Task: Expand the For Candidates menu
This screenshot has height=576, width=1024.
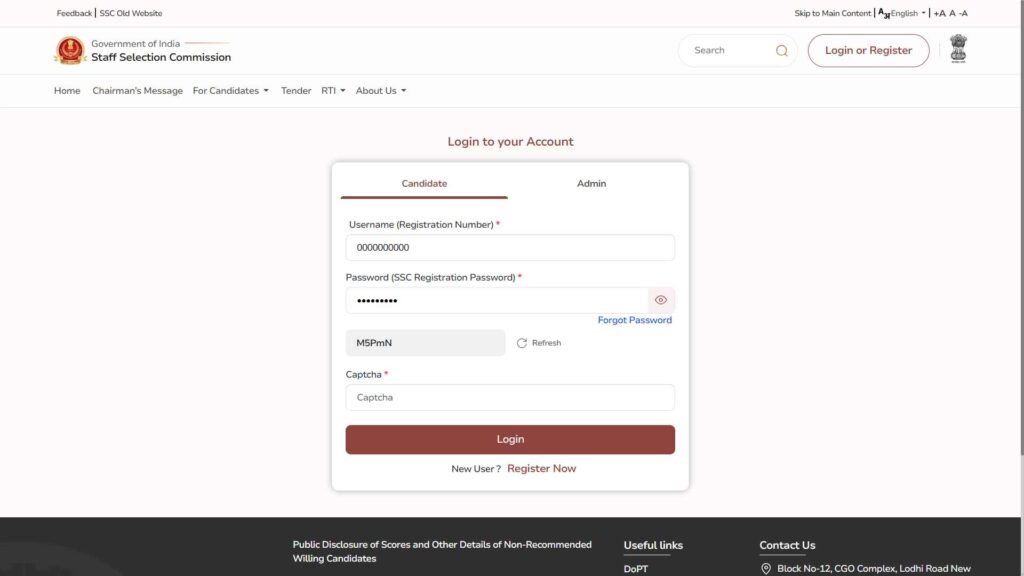Action: (230, 91)
